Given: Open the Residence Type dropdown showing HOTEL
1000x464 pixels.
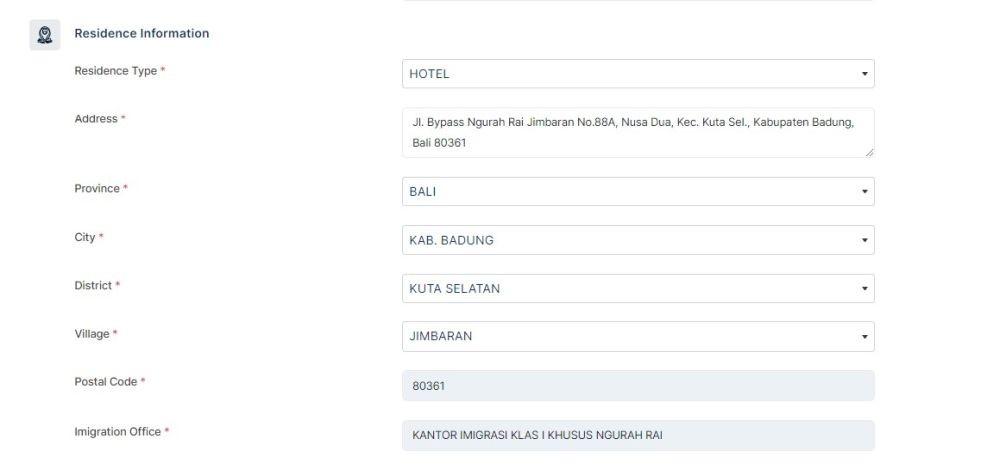Looking at the screenshot, I should click(x=638, y=74).
